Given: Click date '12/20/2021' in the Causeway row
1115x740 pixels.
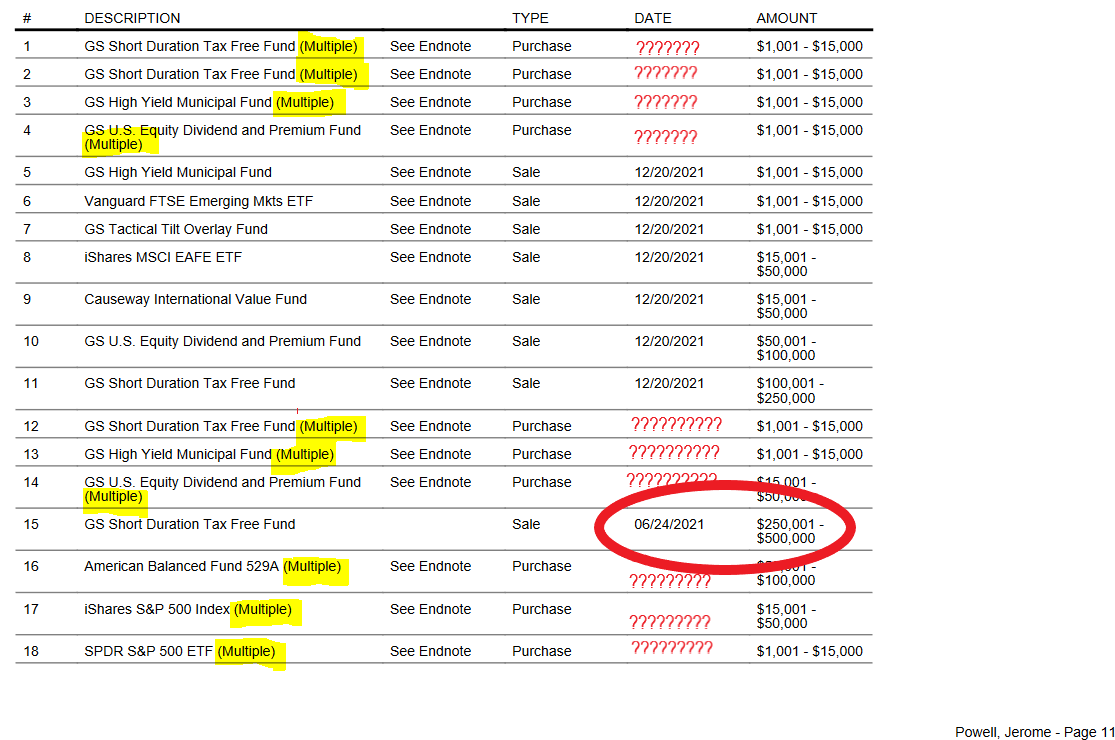Looking at the screenshot, I should [x=669, y=299].
